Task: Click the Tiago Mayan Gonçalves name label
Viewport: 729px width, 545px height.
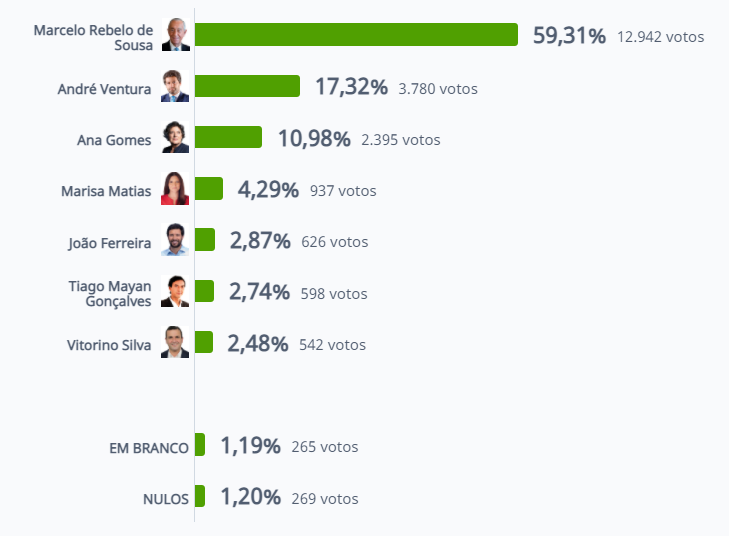Action: point(110,293)
